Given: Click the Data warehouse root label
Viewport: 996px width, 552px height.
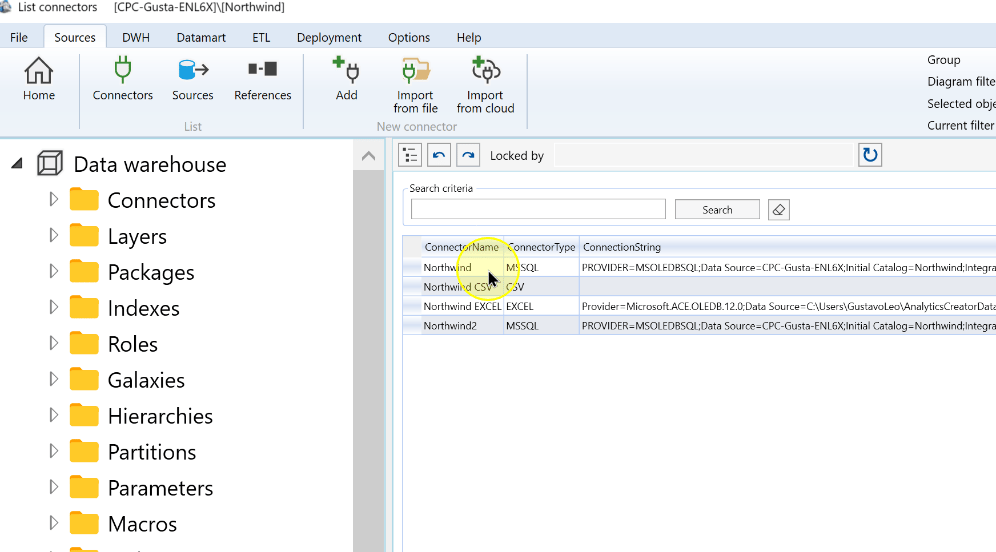Looking at the screenshot, I should [150, 165].
